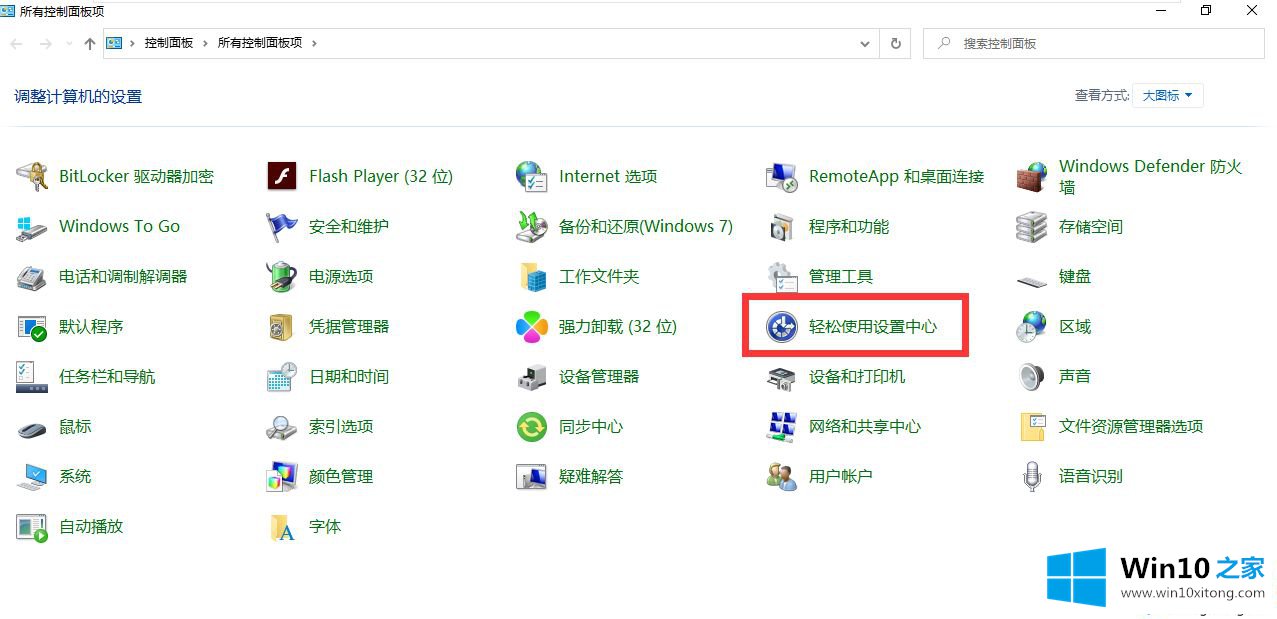This screenshot has width=1277, height=619.
Task: Open 索引选项 magnifier icon
Action: (282, 427)
